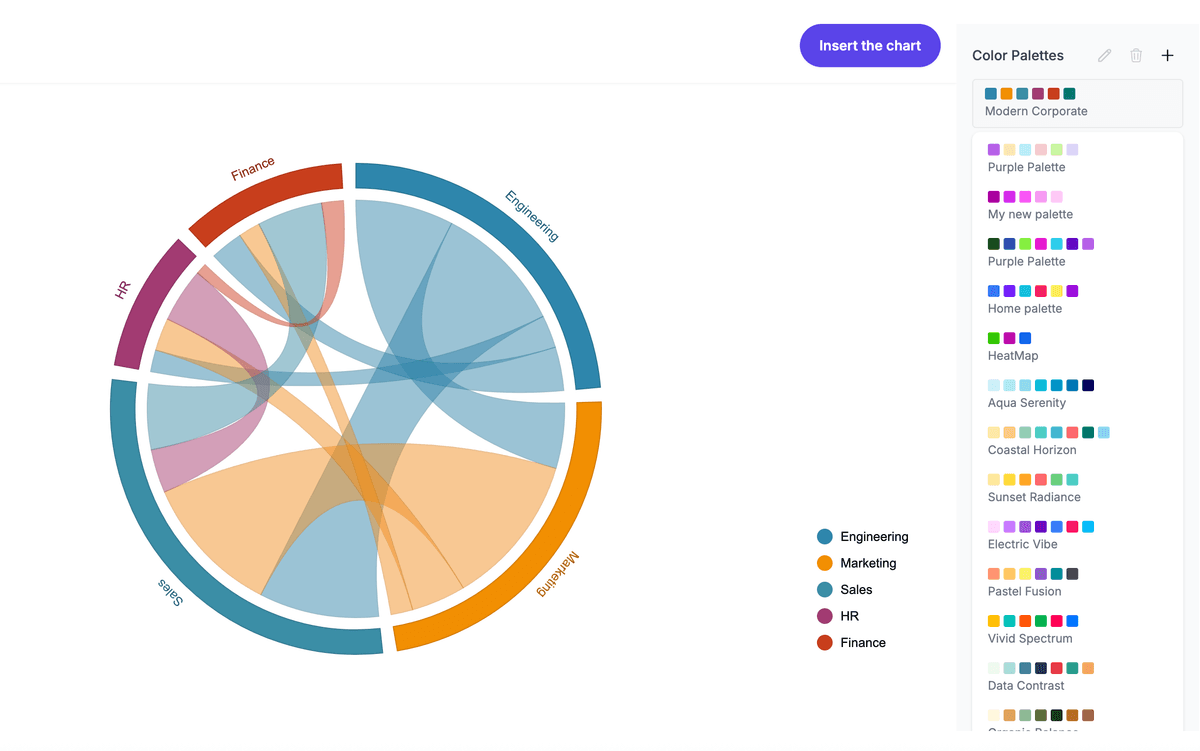Click the edit palette pencil icon
The width and height of the screenshot is (1200, 751).
coord(1104,56)
